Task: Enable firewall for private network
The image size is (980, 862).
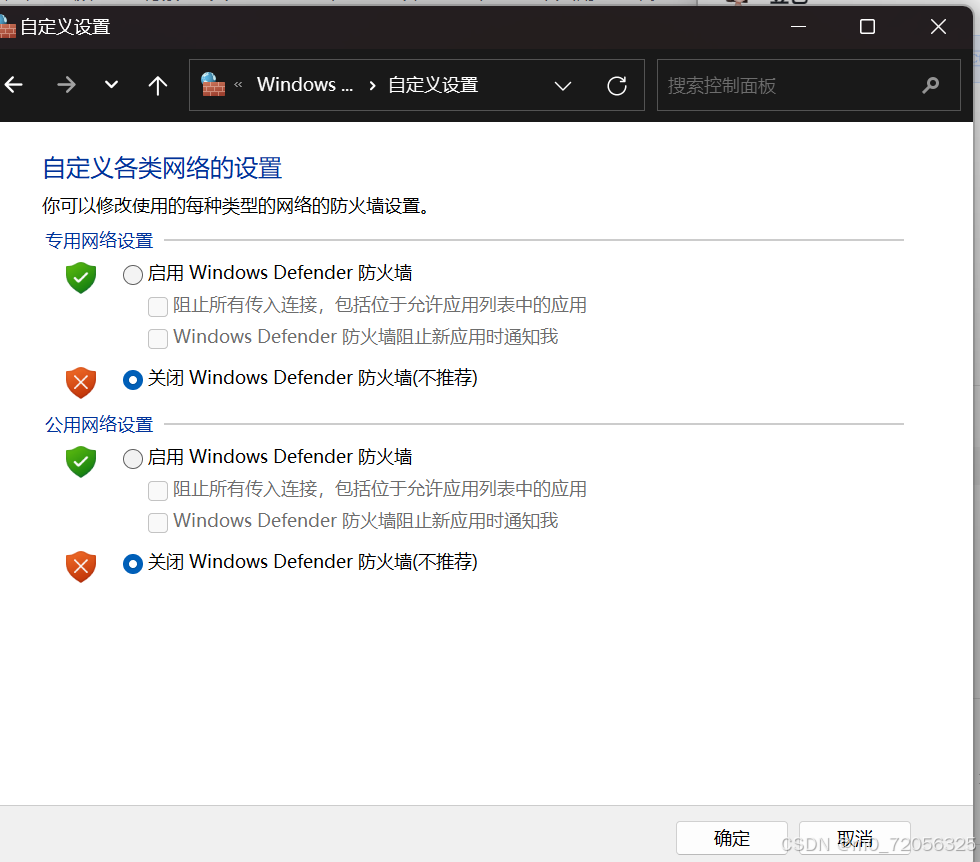Action: tap(132, 274)
